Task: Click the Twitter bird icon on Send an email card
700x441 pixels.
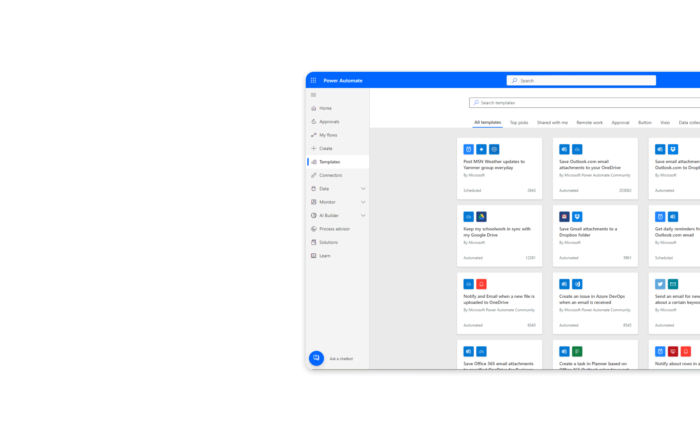Action: (660, 284)
